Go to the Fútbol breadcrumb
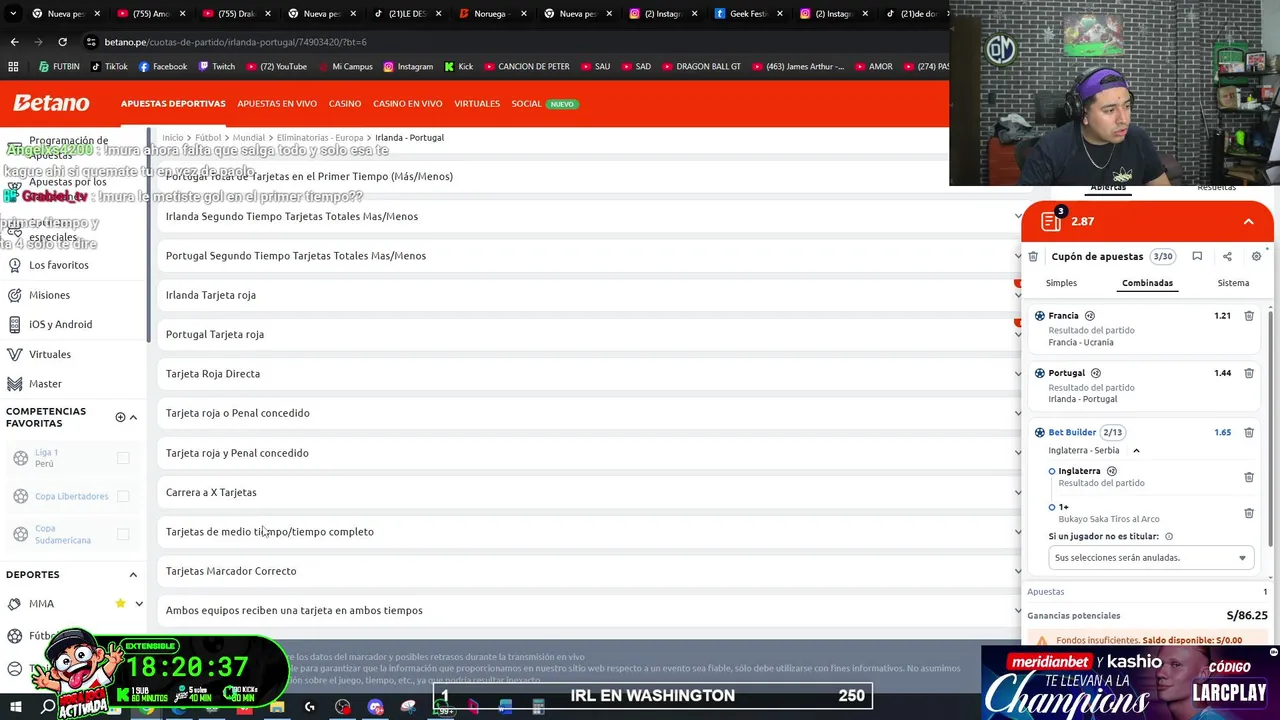Viewport: 1280px width, 720px height. point(208,138)
